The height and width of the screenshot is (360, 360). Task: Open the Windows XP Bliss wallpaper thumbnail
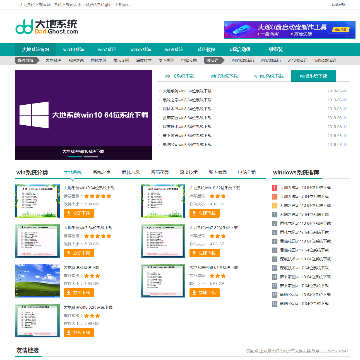(37, 281)
